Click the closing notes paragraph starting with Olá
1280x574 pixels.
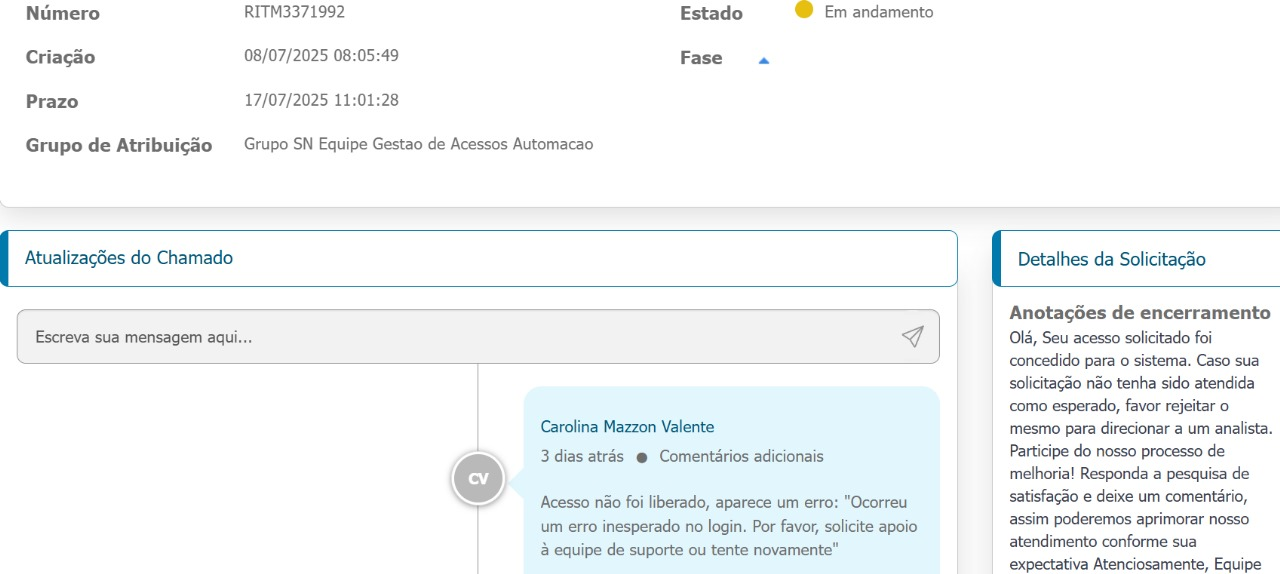[1141, 451]
